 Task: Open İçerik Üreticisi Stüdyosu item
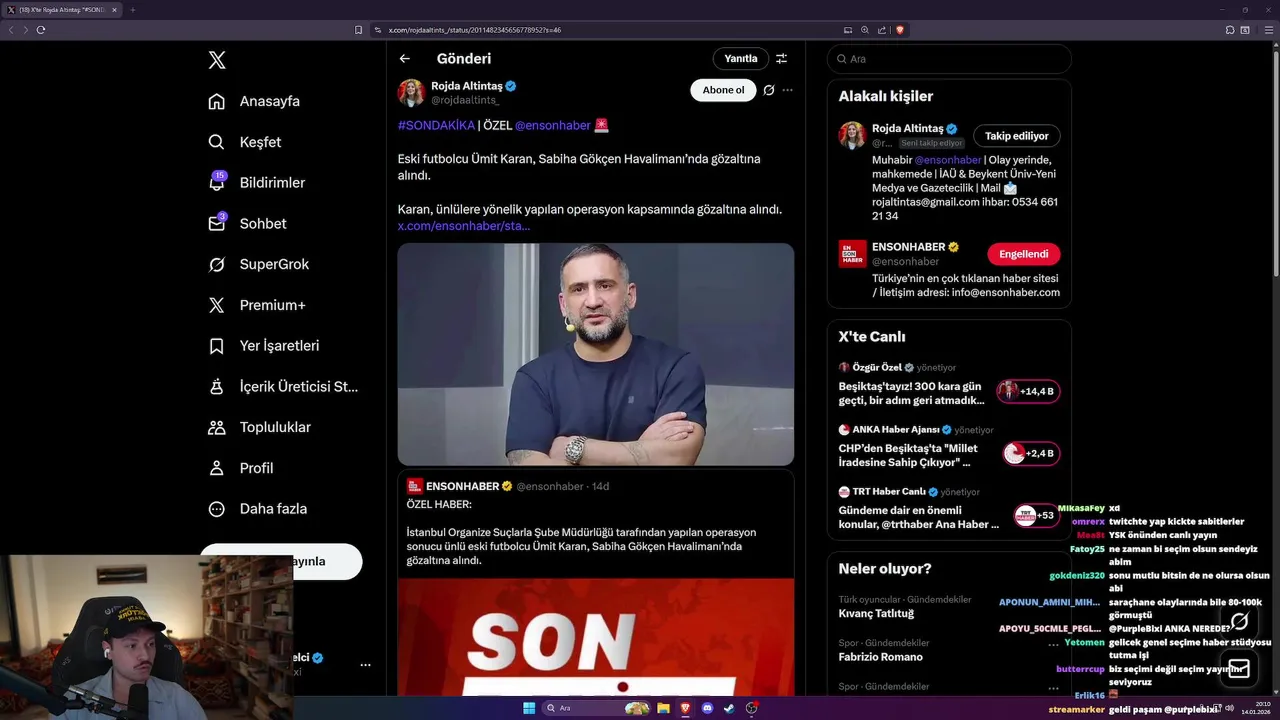(x=282, y=386)
